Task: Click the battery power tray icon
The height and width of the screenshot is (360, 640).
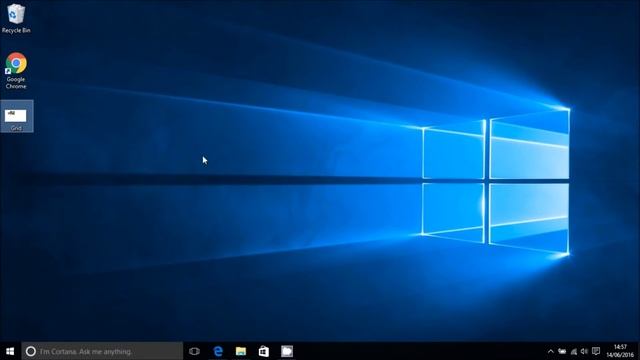Action: (562, 351)
